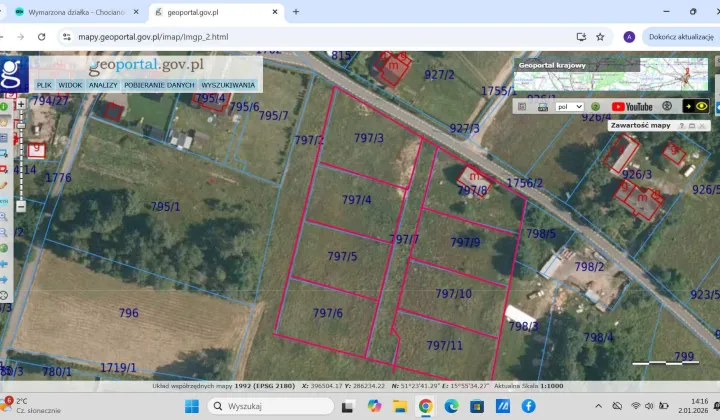Click the Geoportal krajowy overview minimap
This screenshot has height=420, width=720.
(x=611, y=74)
